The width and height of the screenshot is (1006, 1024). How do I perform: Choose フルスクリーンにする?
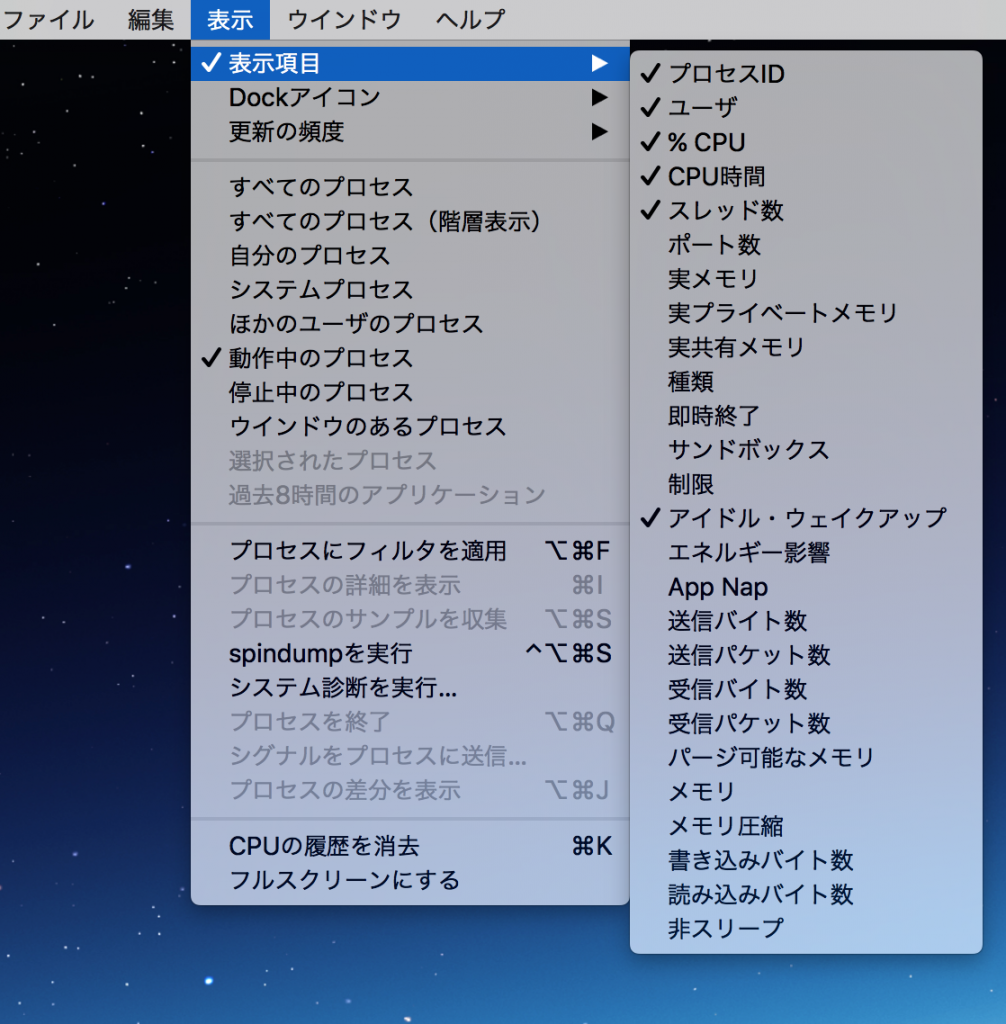(410, 880)
